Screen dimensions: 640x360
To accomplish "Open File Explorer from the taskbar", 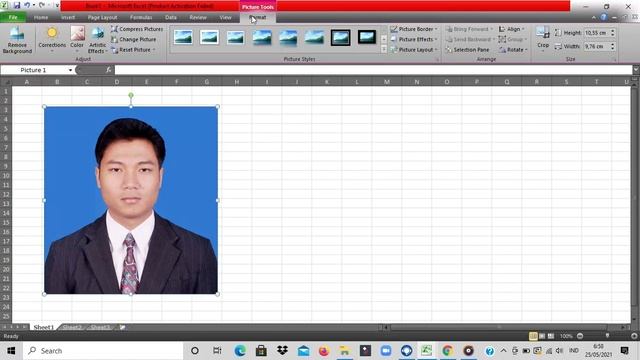I will (344, 351).
